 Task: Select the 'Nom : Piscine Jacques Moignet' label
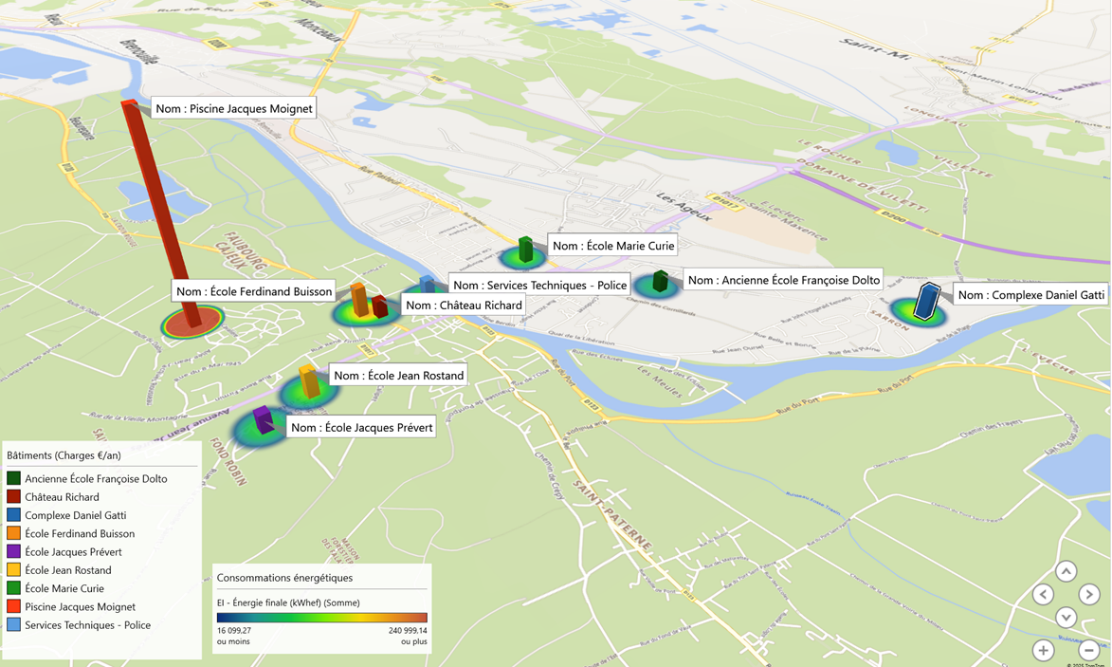tap(234, 108)
